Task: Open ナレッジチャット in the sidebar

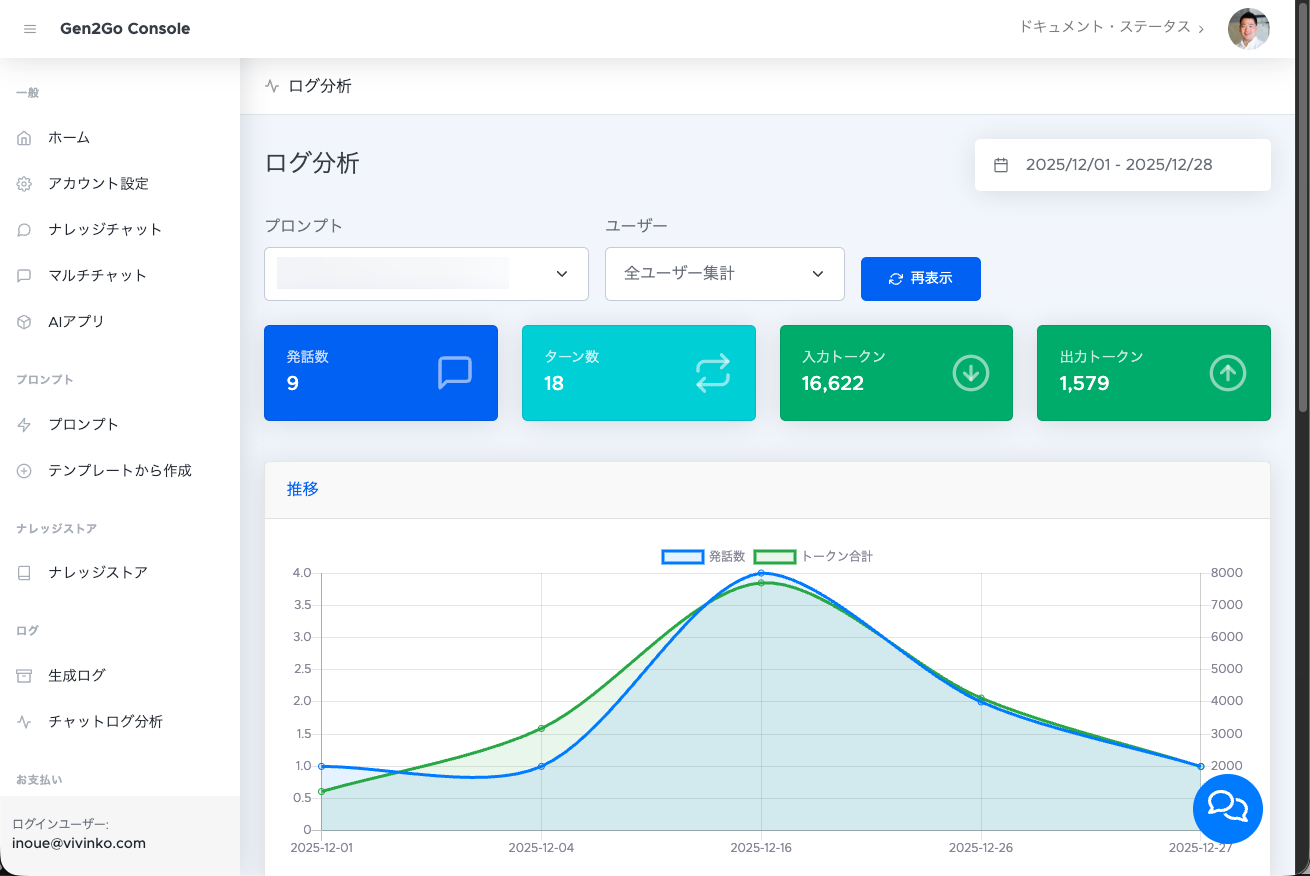Action: [105, 230]
